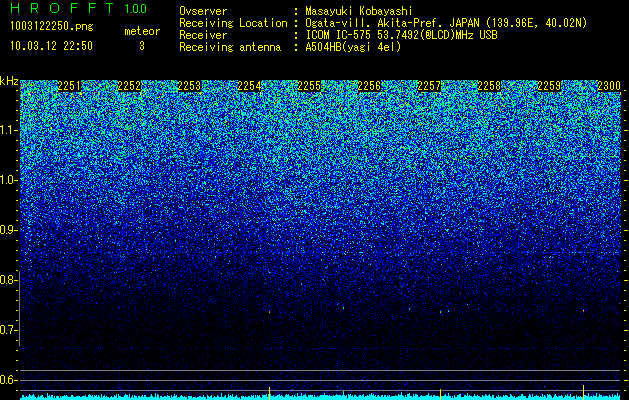Image resolution: width=629 pixels, height=400 pixels.
Task: Click the 2256 time marker
Action: (369, 86)
